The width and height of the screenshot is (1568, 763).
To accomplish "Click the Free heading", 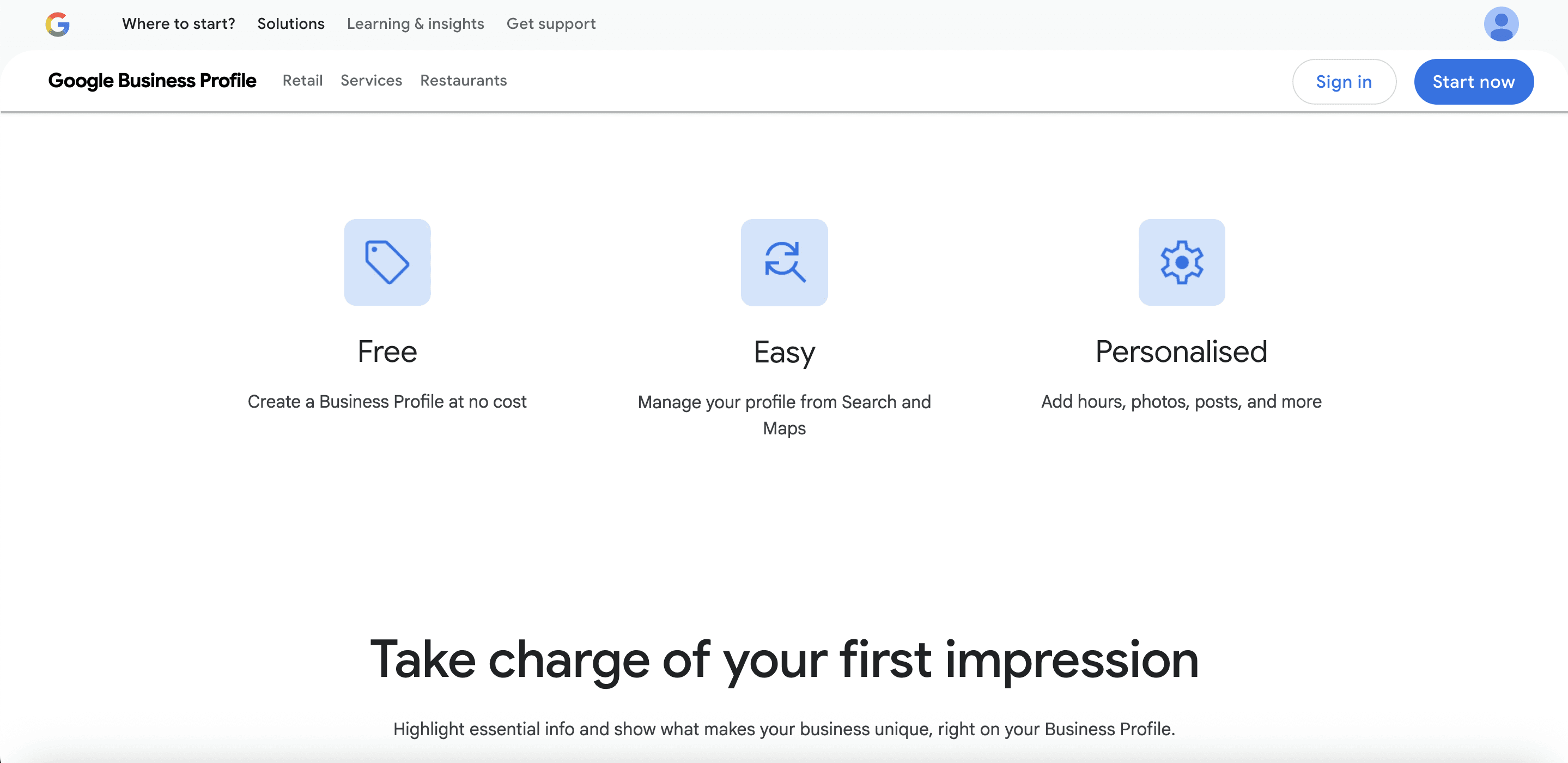I will coord(387,352).
